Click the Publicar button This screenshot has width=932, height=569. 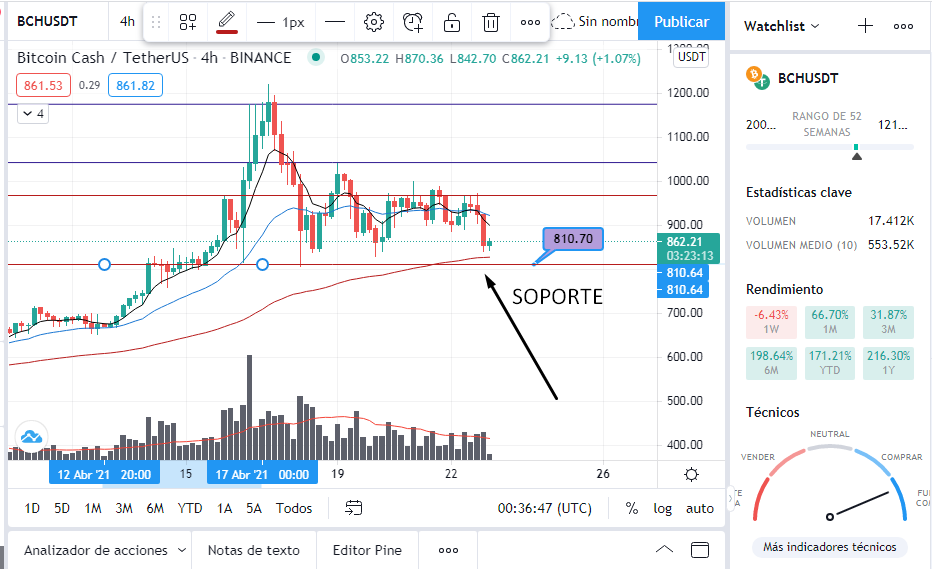[681, 21]
